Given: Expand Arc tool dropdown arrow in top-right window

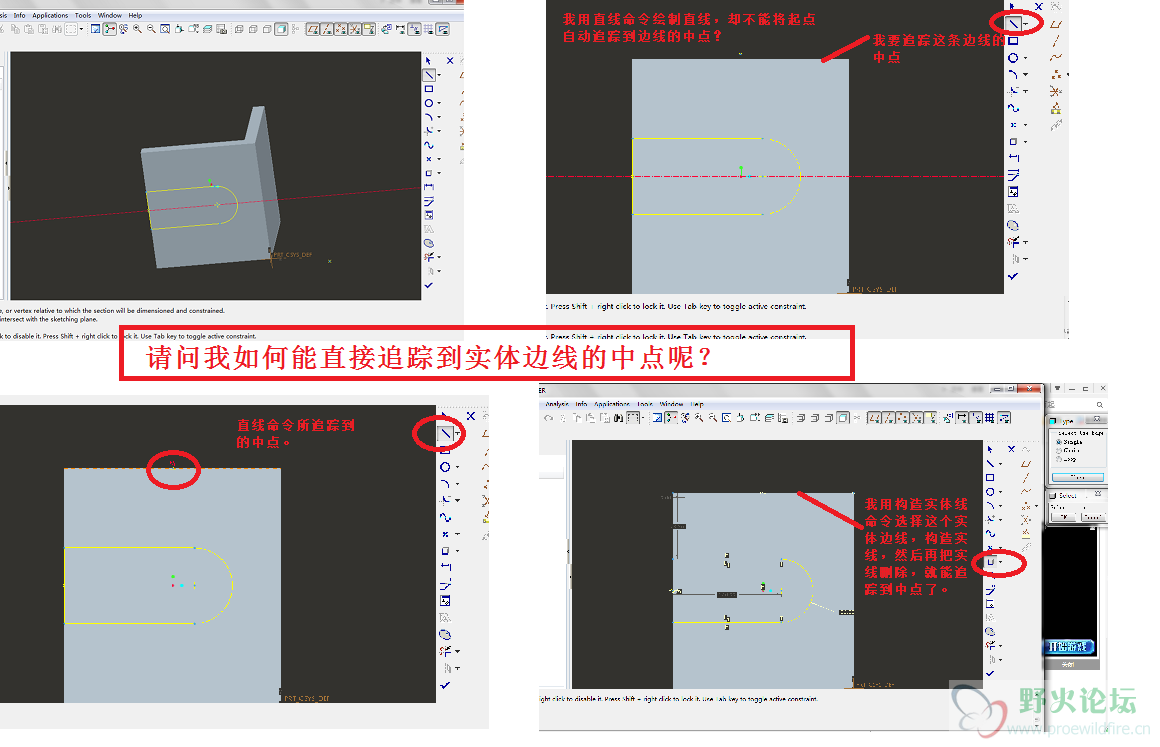Looking at the screenshot, I should (x=1025, y=75).
